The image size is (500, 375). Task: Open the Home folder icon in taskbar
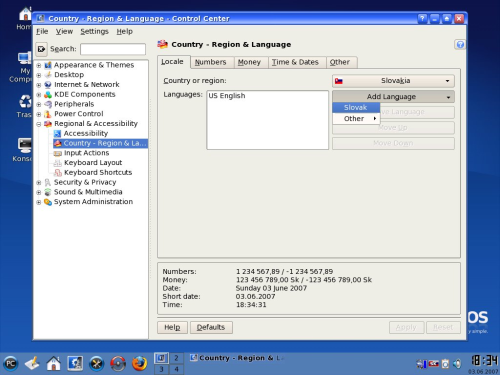coord(53,363)
